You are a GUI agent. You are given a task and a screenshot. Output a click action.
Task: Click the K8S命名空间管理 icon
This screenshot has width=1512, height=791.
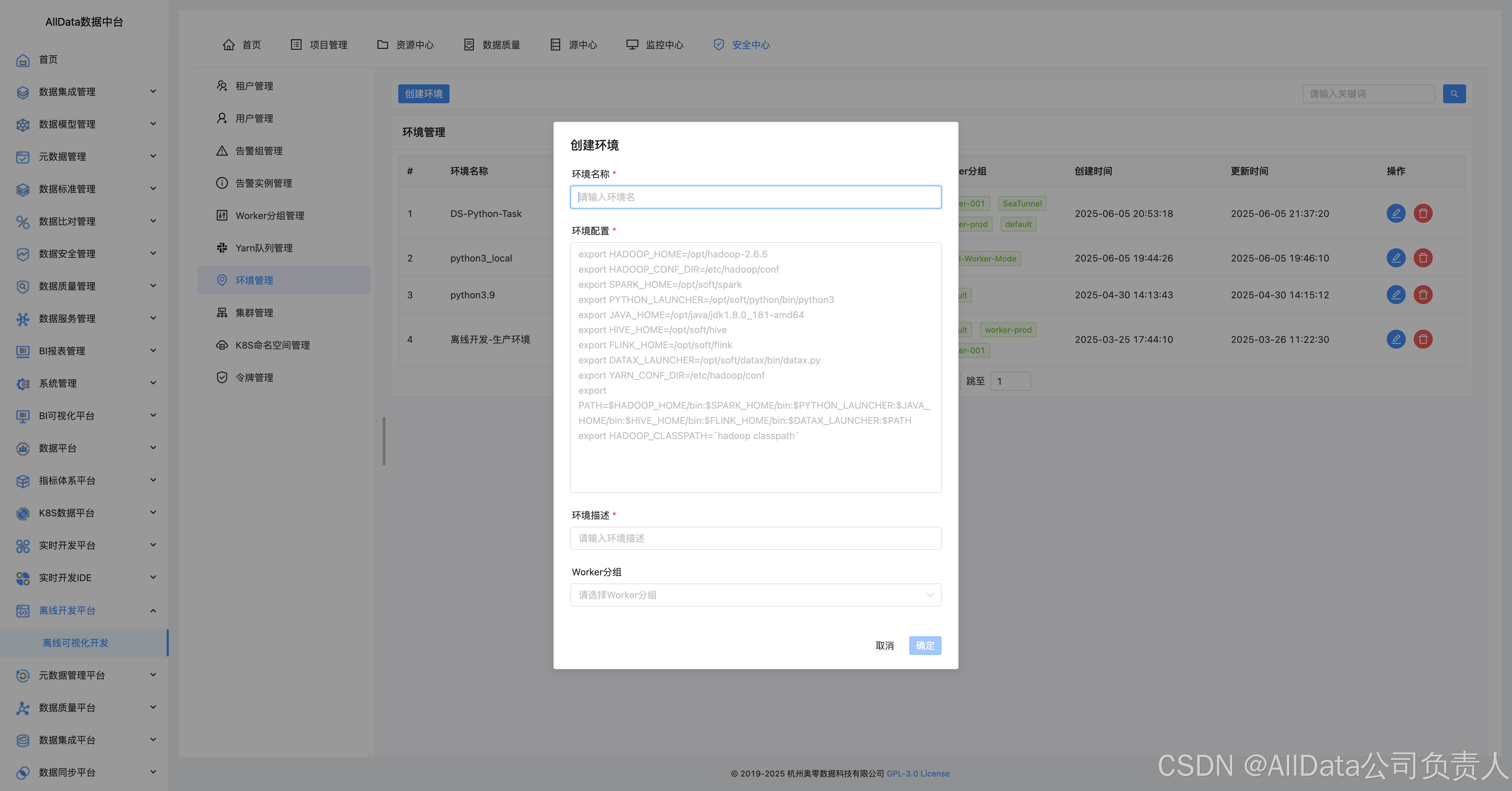pos(222,345)
